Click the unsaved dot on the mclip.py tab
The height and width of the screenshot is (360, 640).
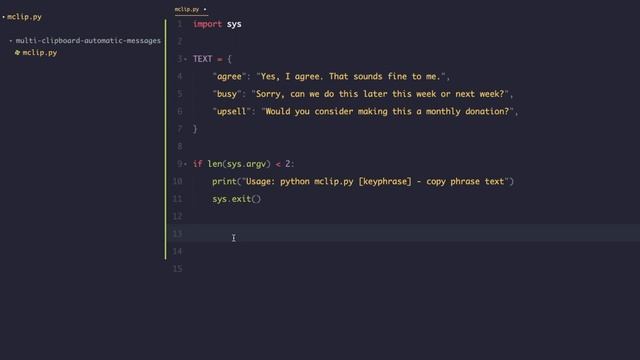tap(205, 9)
